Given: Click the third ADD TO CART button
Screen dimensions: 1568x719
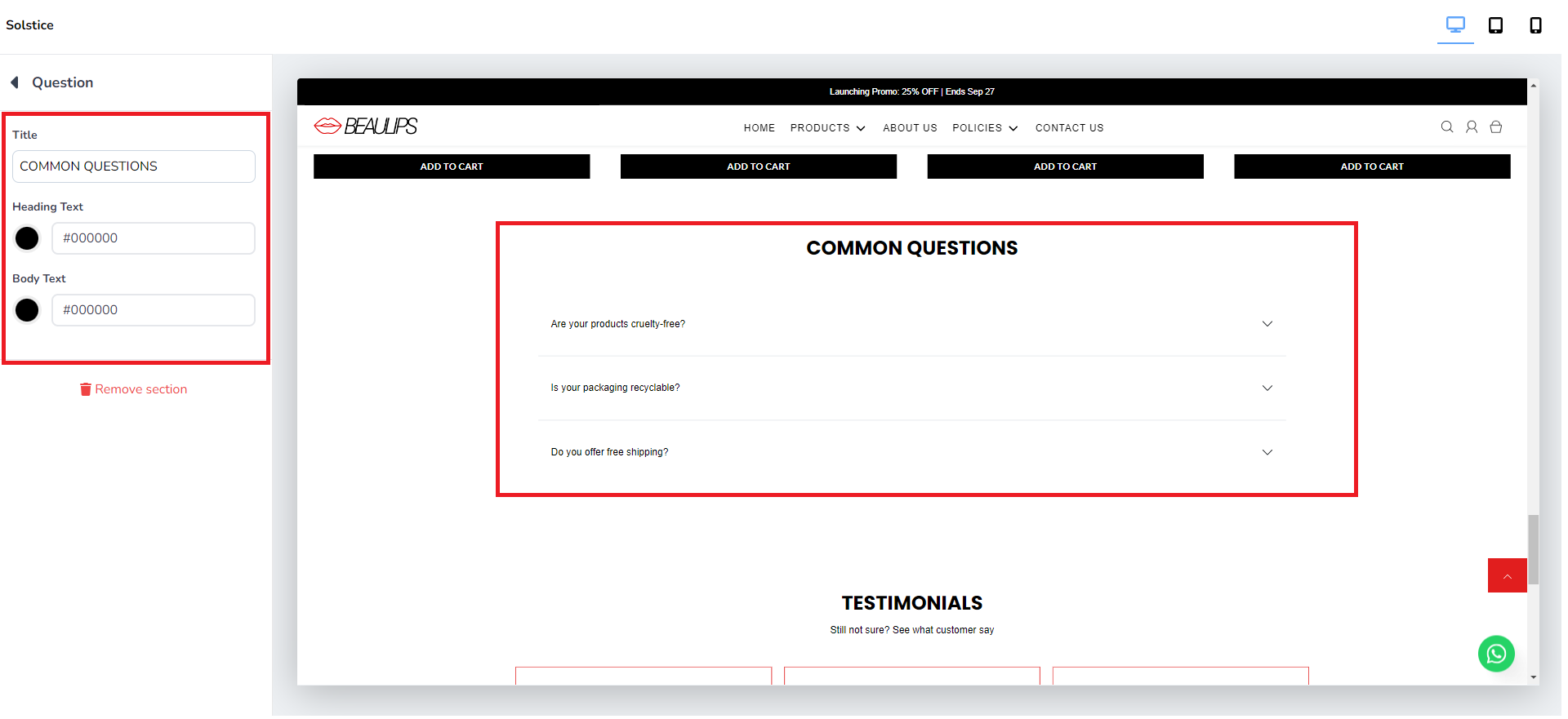Looking at the screenshot, I should (1065, 166).
